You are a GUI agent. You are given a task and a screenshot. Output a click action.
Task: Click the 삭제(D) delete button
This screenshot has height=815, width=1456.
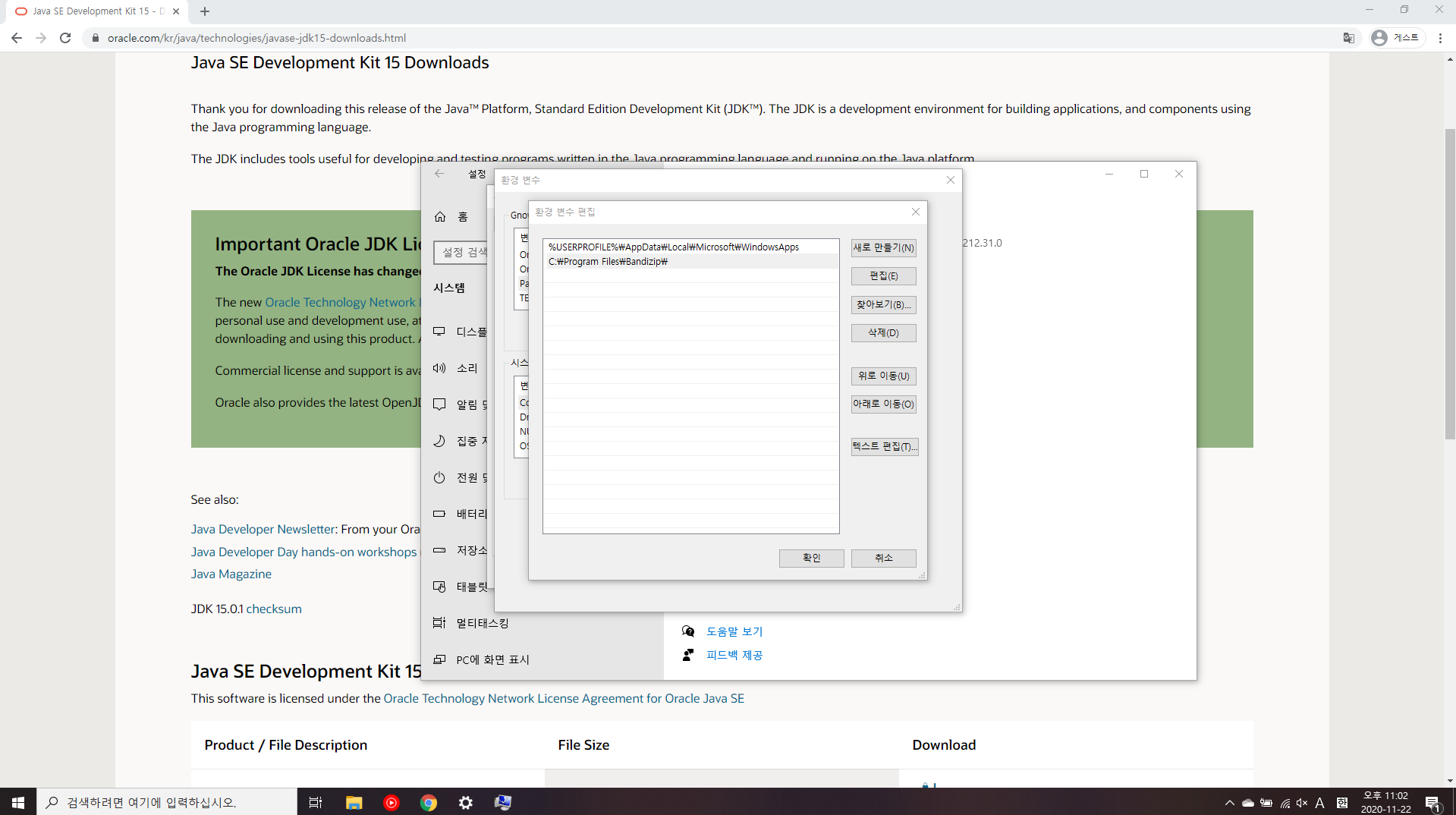[883, 333]
